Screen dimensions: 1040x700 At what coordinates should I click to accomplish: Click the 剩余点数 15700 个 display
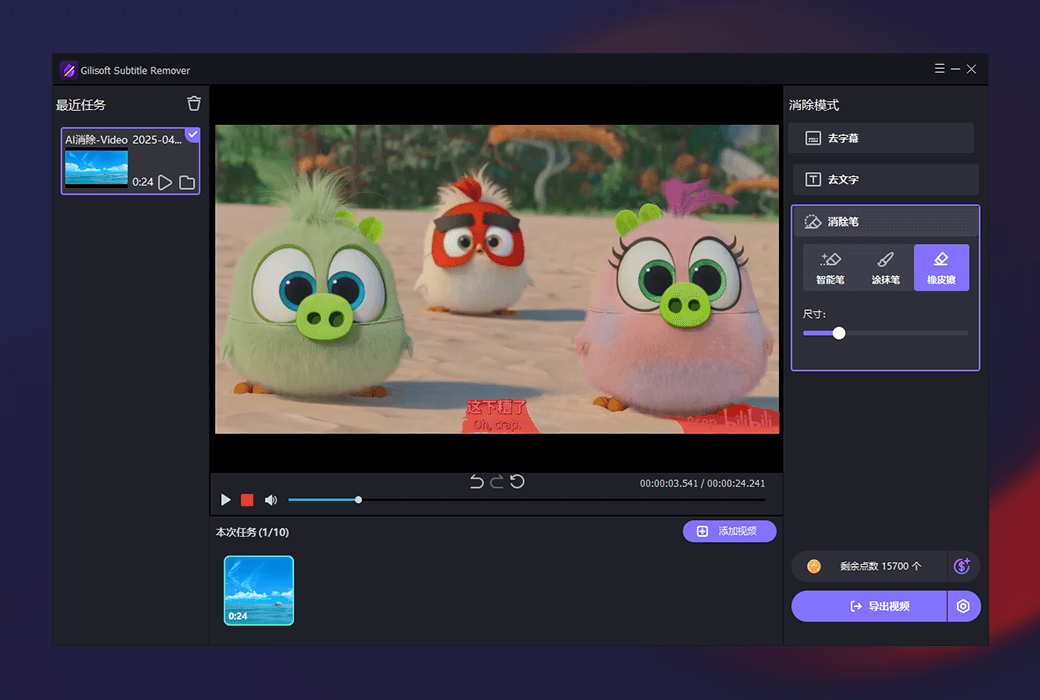881,566
